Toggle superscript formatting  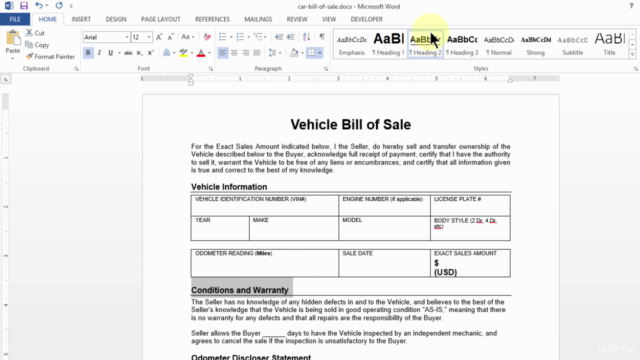pos(151,53)
